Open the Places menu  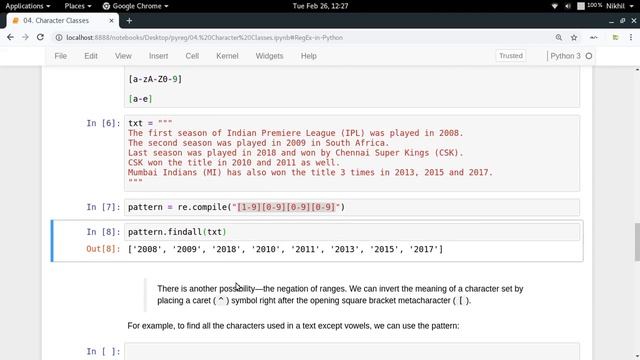pos(78,6)
